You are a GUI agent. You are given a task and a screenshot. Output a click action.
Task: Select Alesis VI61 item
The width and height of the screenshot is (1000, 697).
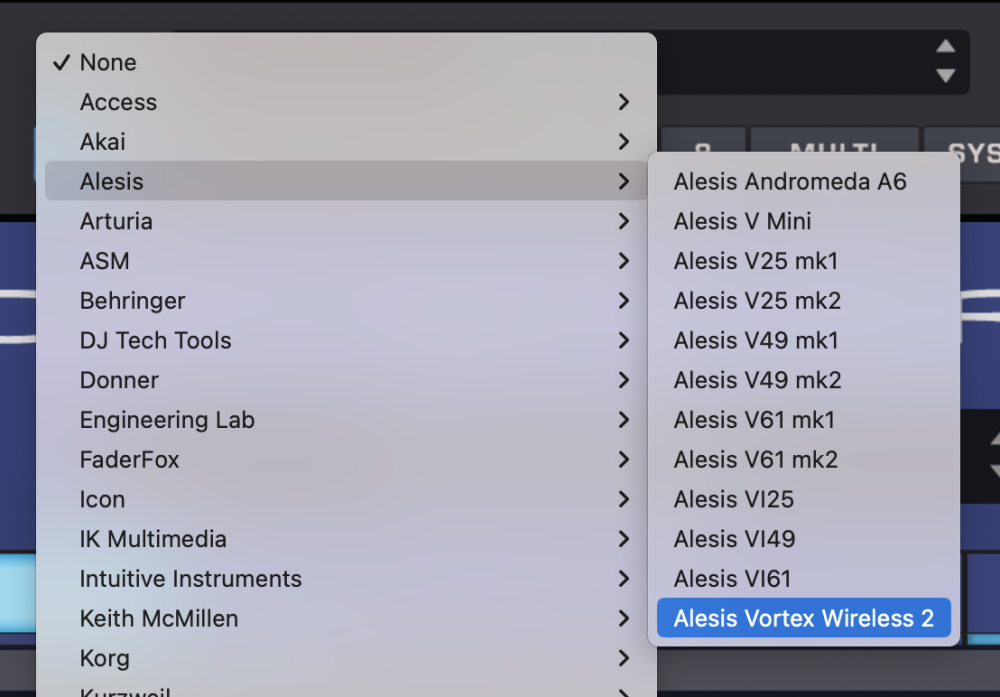pos(732,579)
